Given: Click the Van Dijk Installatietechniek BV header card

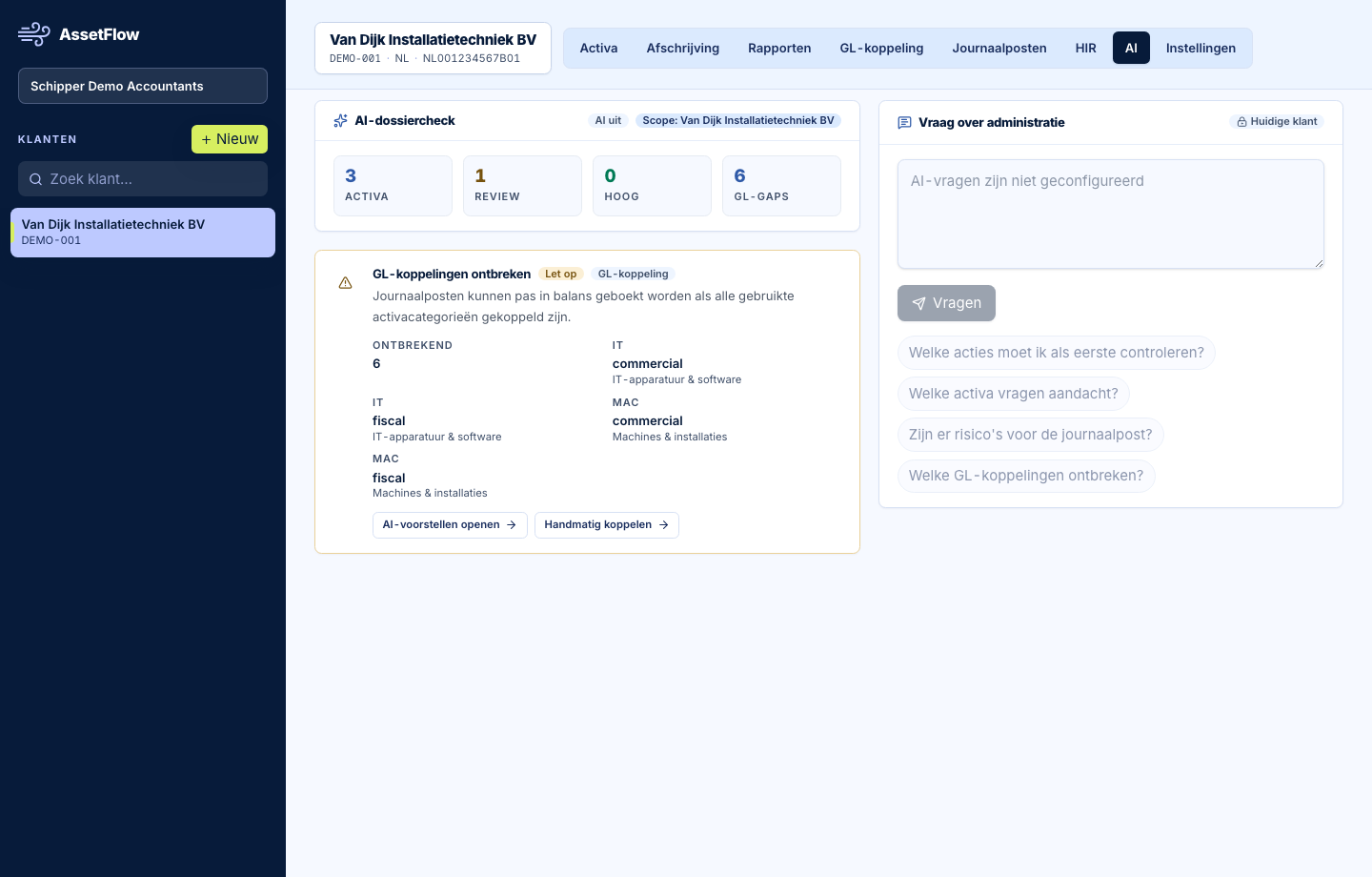Looking at the screenshot, I should (x=434, y=48).
